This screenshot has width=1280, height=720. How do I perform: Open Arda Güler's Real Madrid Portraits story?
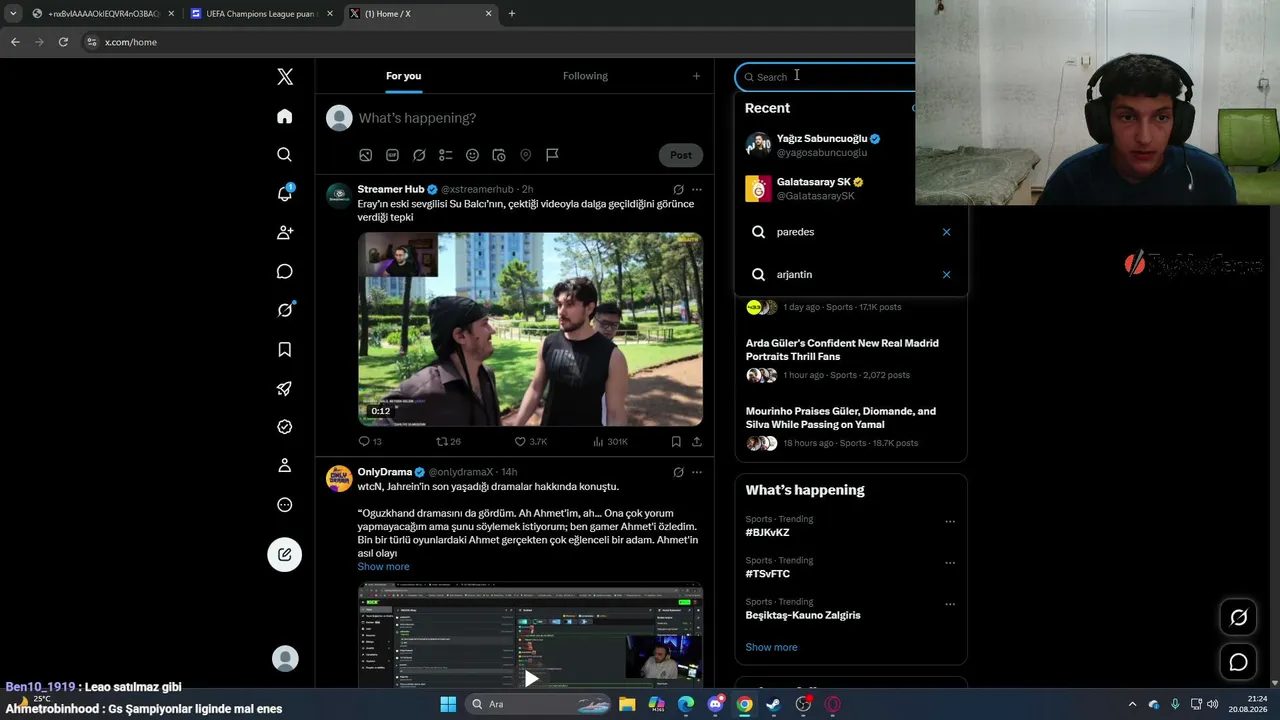851,359
